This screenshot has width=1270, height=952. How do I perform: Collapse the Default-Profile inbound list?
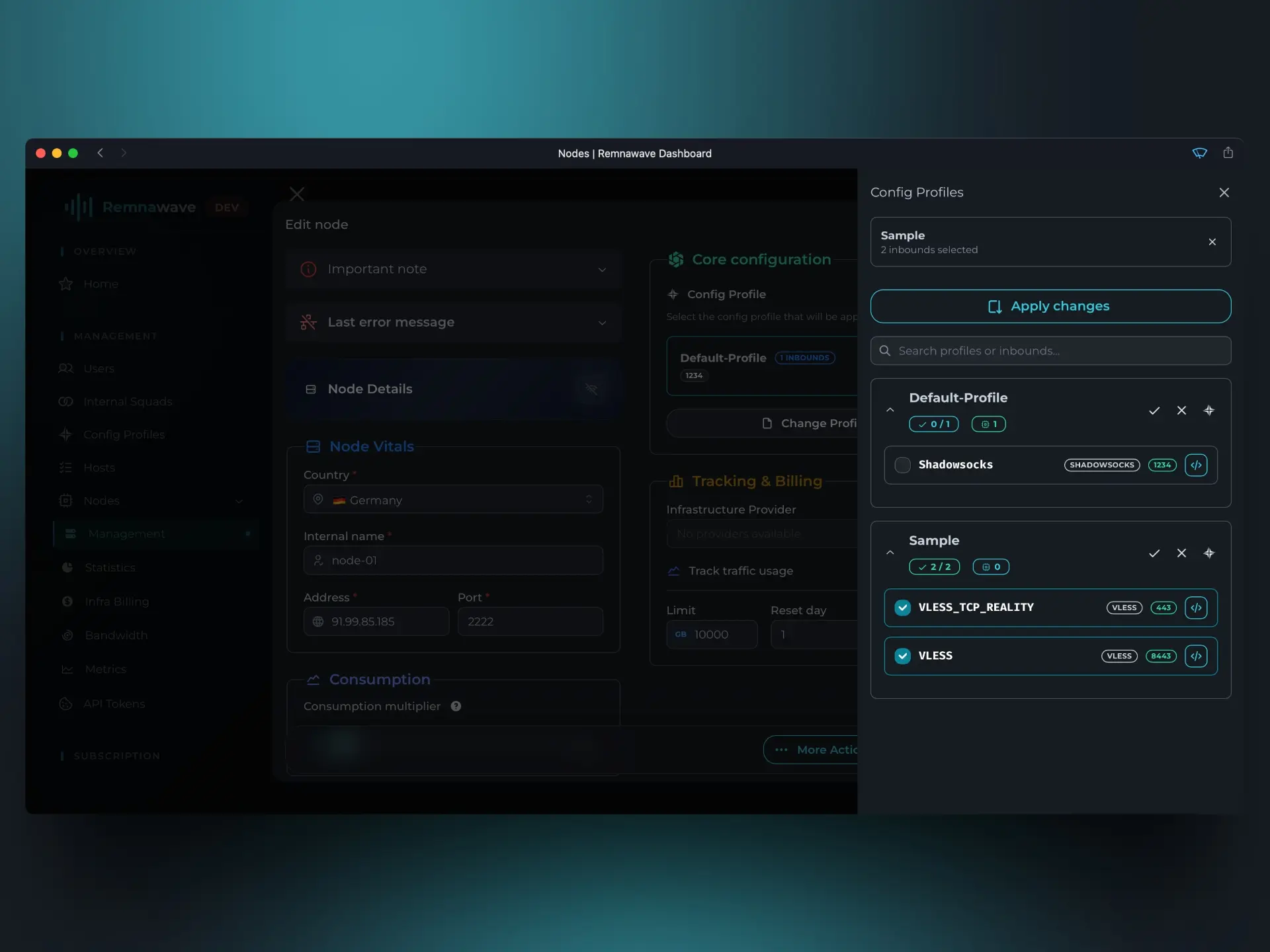(x=890, y=410)
